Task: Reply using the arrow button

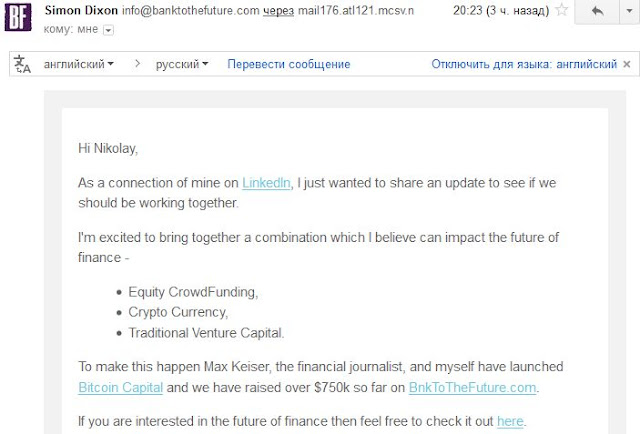Action: [x=597, y=11]
